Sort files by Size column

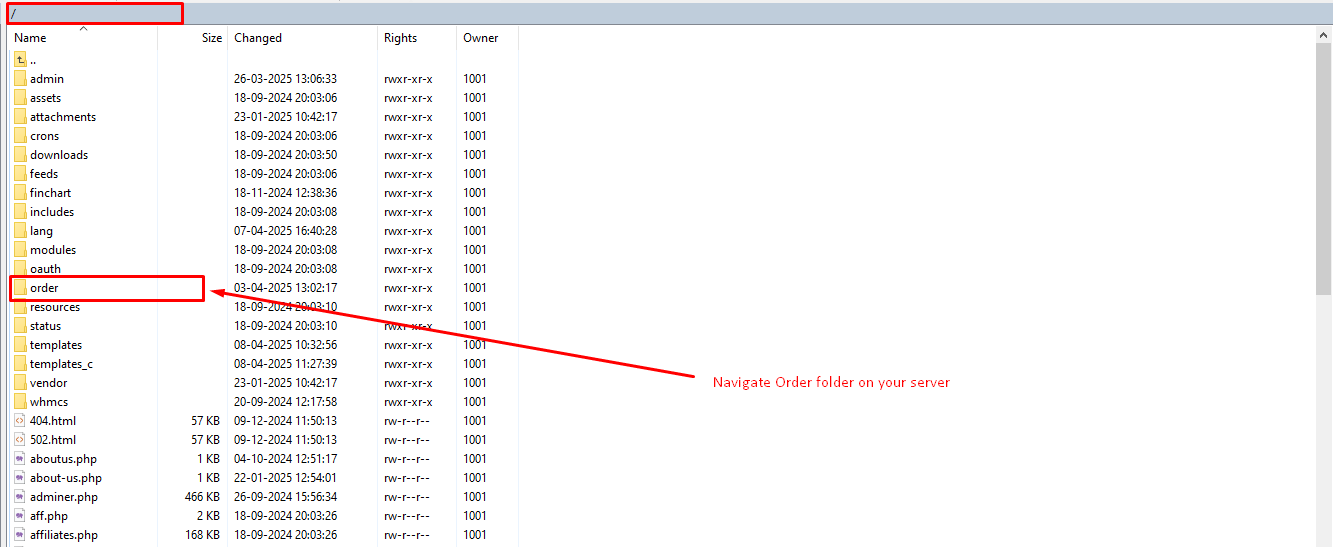pyautogui.click(x=211, y=38)
